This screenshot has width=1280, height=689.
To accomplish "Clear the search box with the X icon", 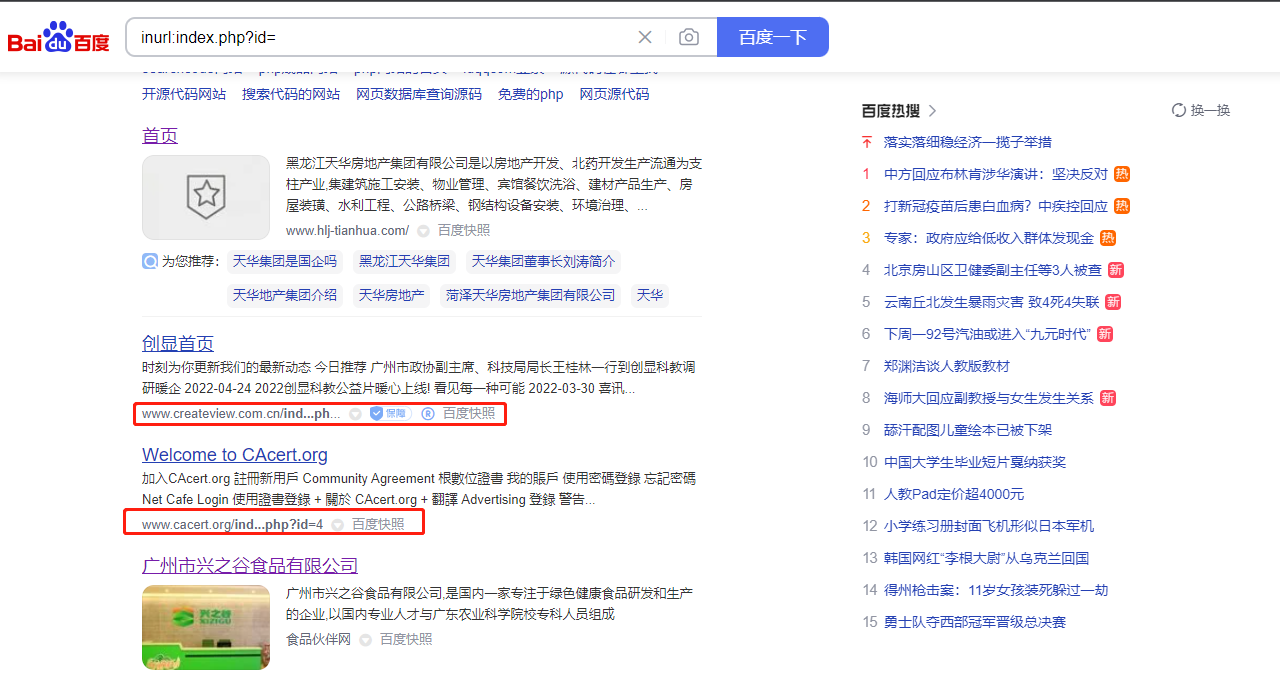I will coord(645,37).
